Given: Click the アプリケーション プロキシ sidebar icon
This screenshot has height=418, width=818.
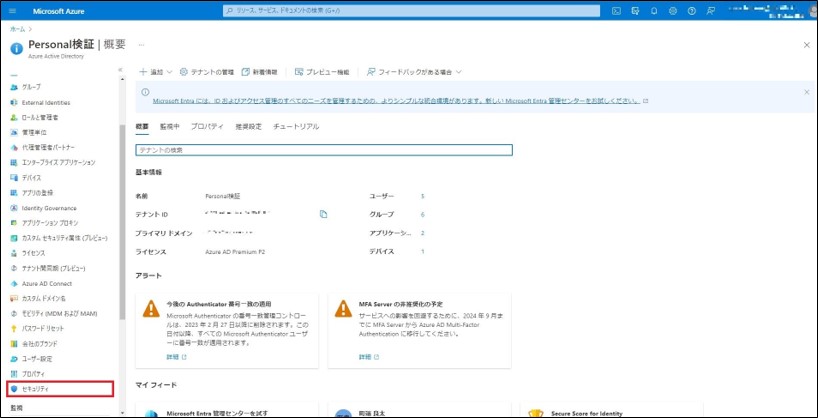Looking at the screenshot, I should point(14,223).
